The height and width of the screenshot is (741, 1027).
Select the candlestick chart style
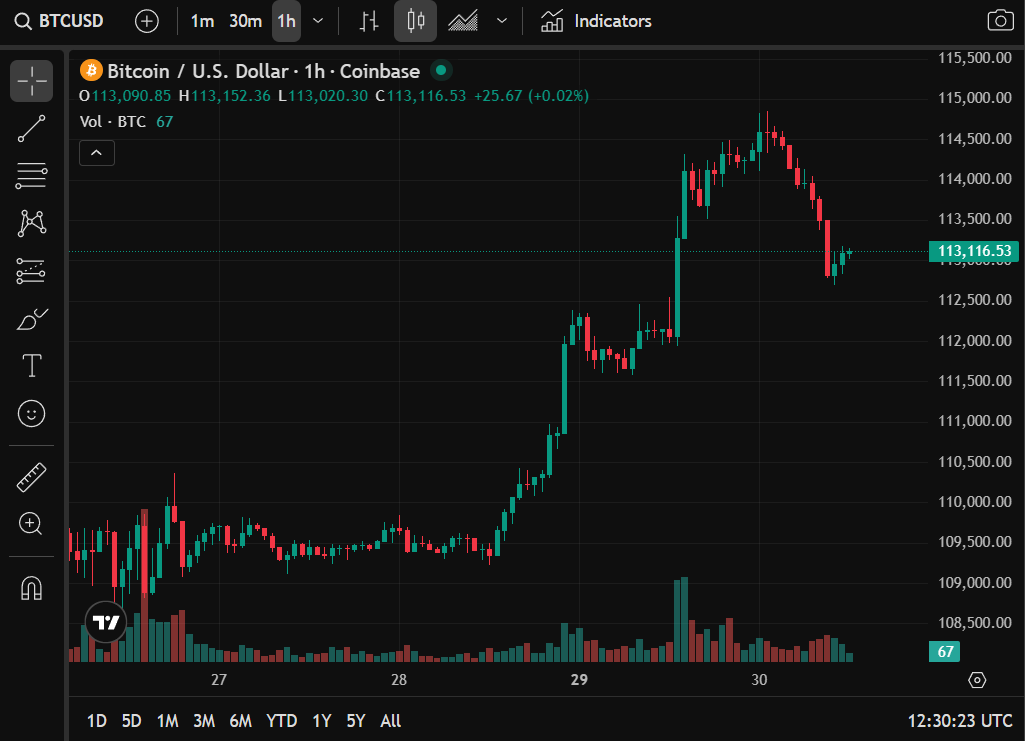(415, 21)
